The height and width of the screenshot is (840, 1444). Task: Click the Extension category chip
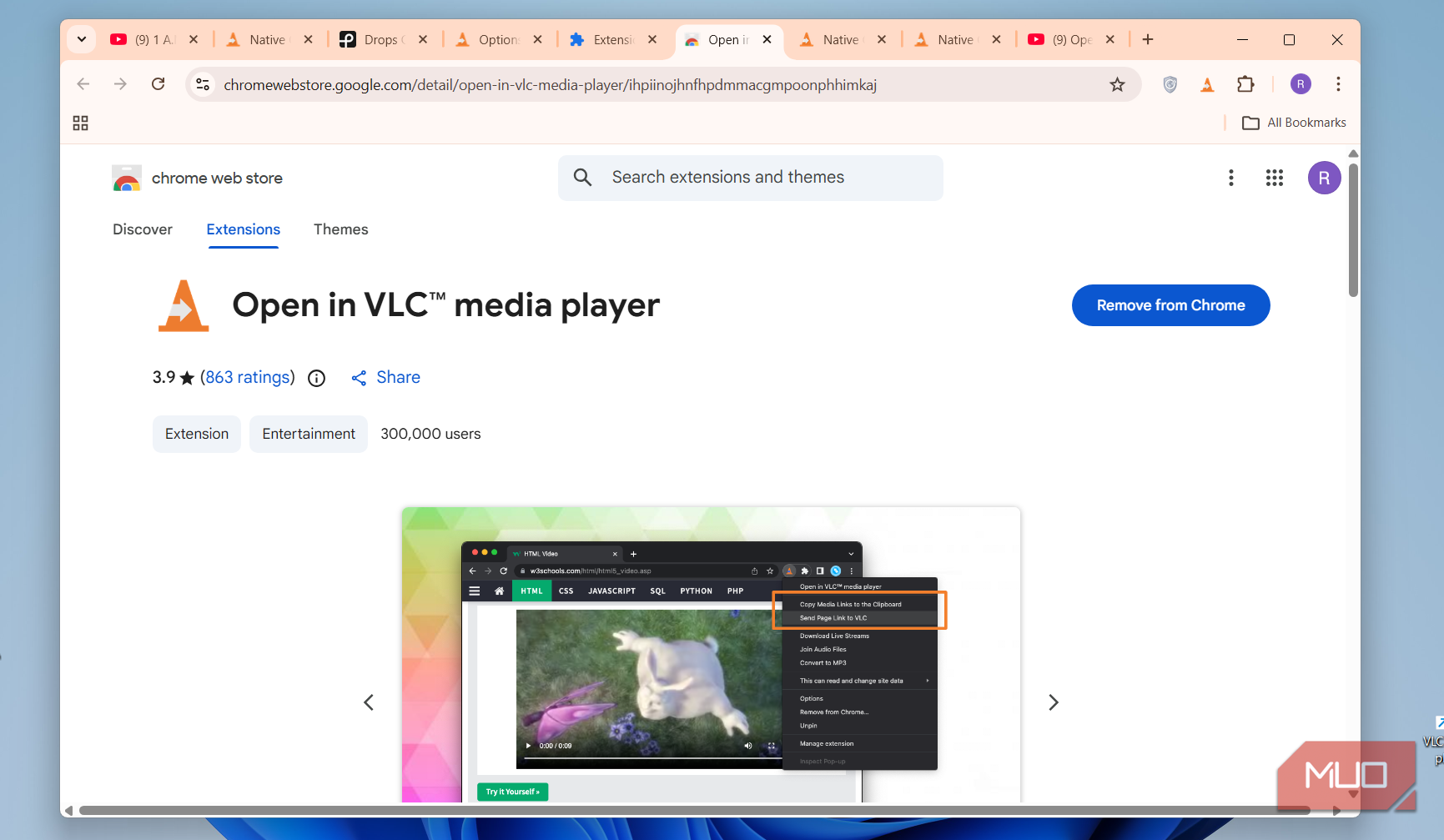(x=197, y=434)
